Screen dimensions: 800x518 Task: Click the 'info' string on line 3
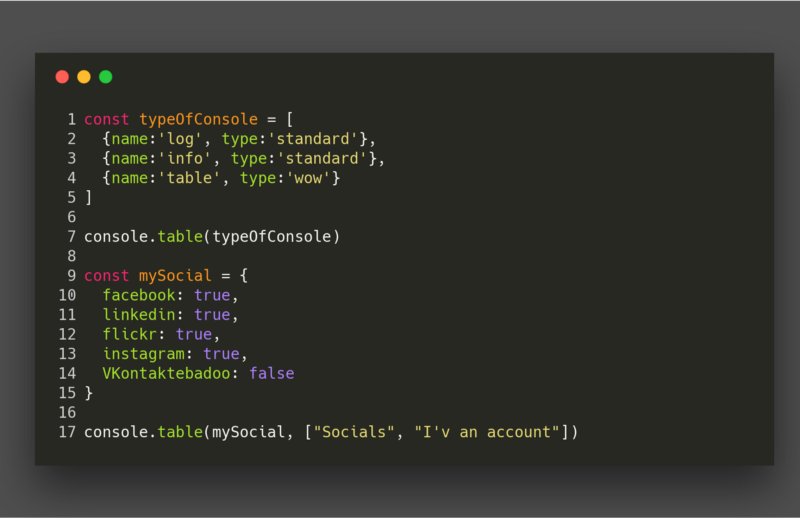tap(185, 158)
